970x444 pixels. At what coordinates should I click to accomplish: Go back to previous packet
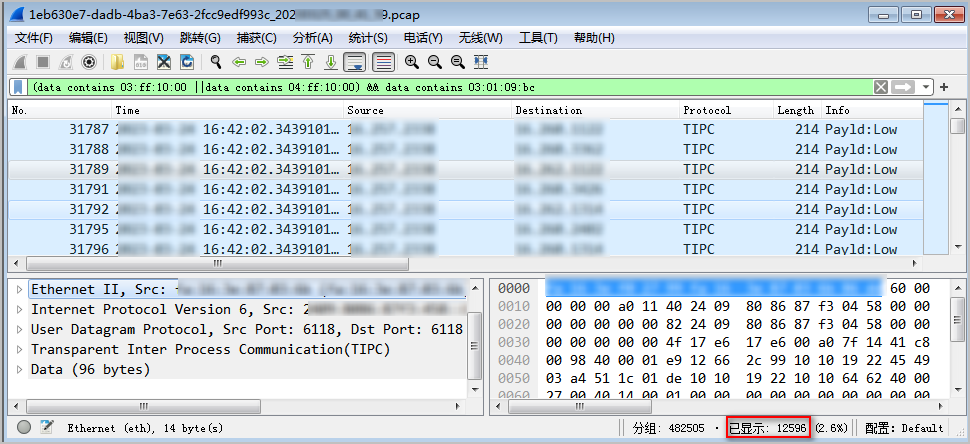[239, 62]
